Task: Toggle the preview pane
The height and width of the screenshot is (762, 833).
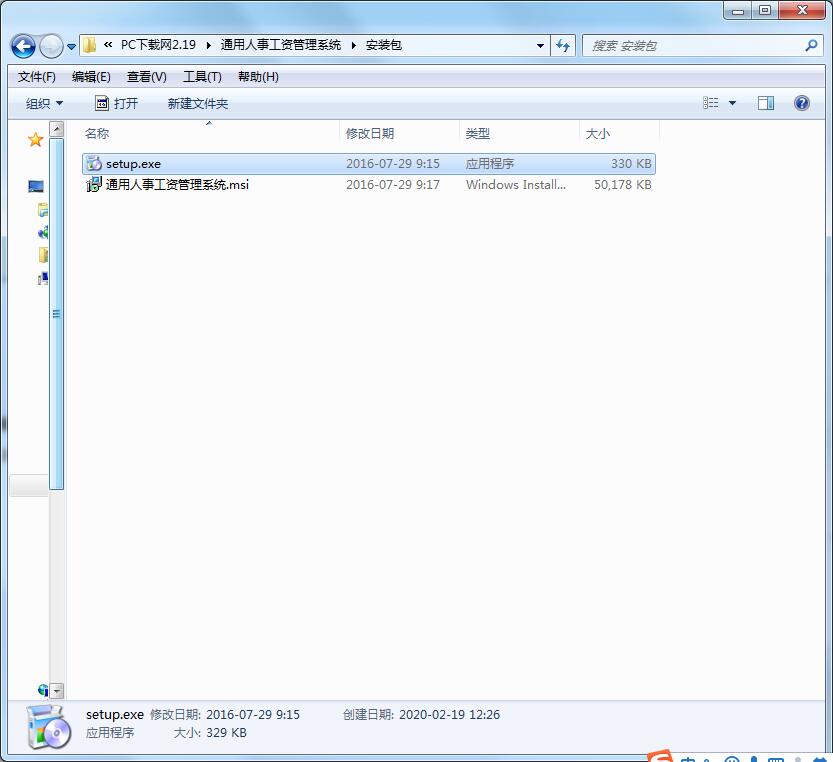Action: click(x=766, y=103)
